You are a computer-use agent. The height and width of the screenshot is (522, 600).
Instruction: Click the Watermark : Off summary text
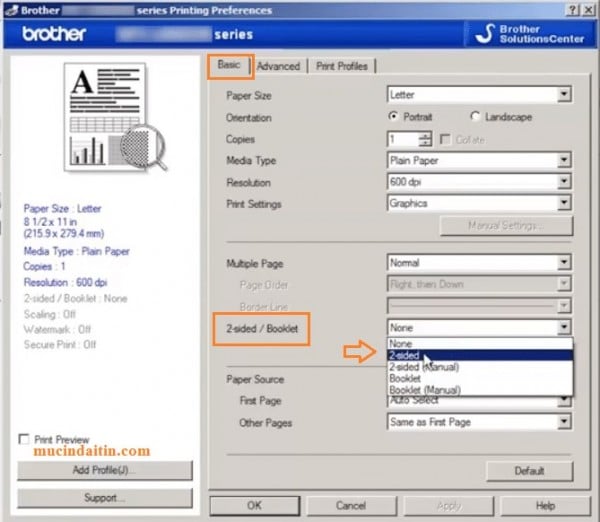(57, 330)
